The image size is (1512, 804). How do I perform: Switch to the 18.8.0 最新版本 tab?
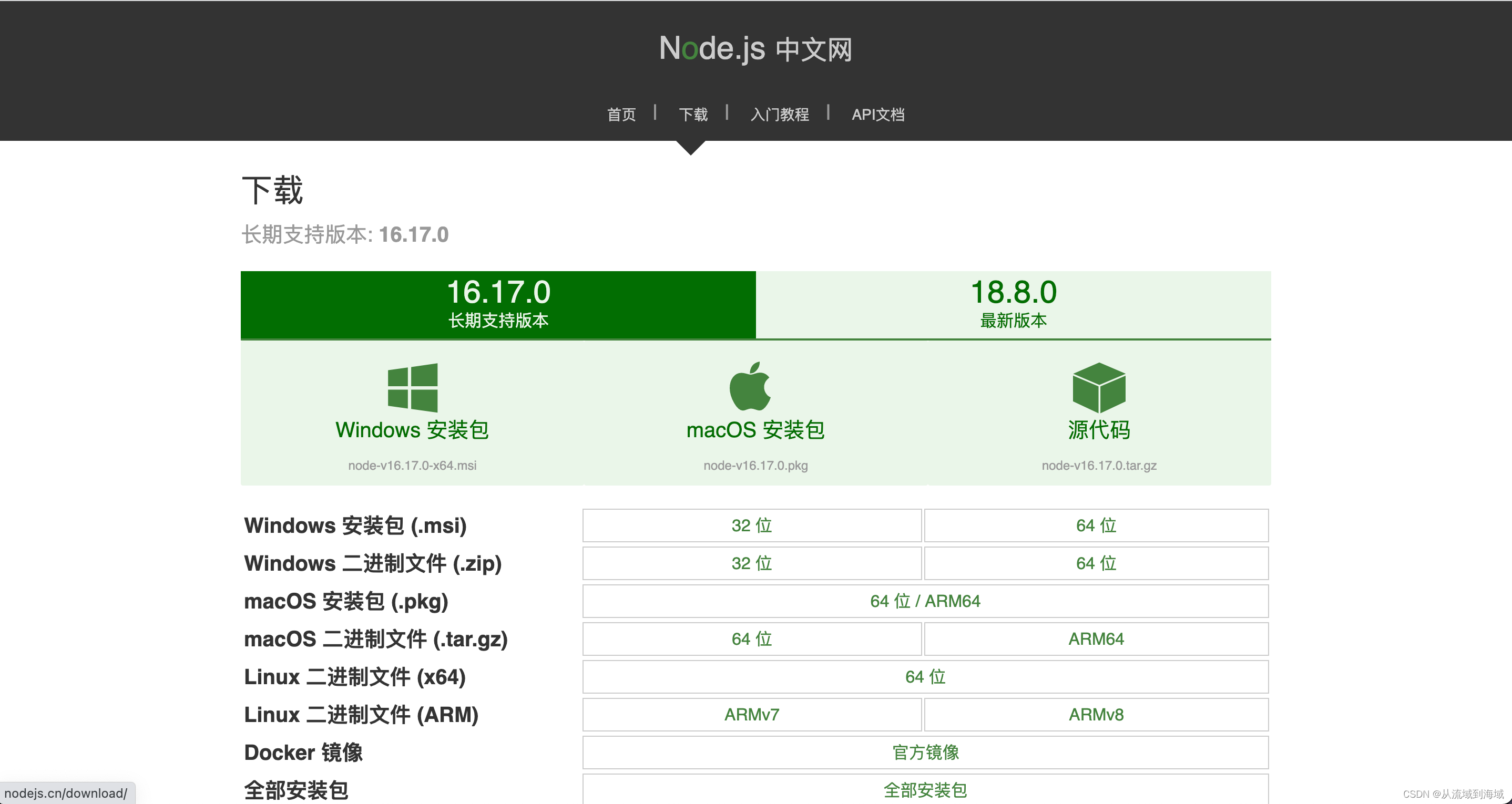(1013, 304)
